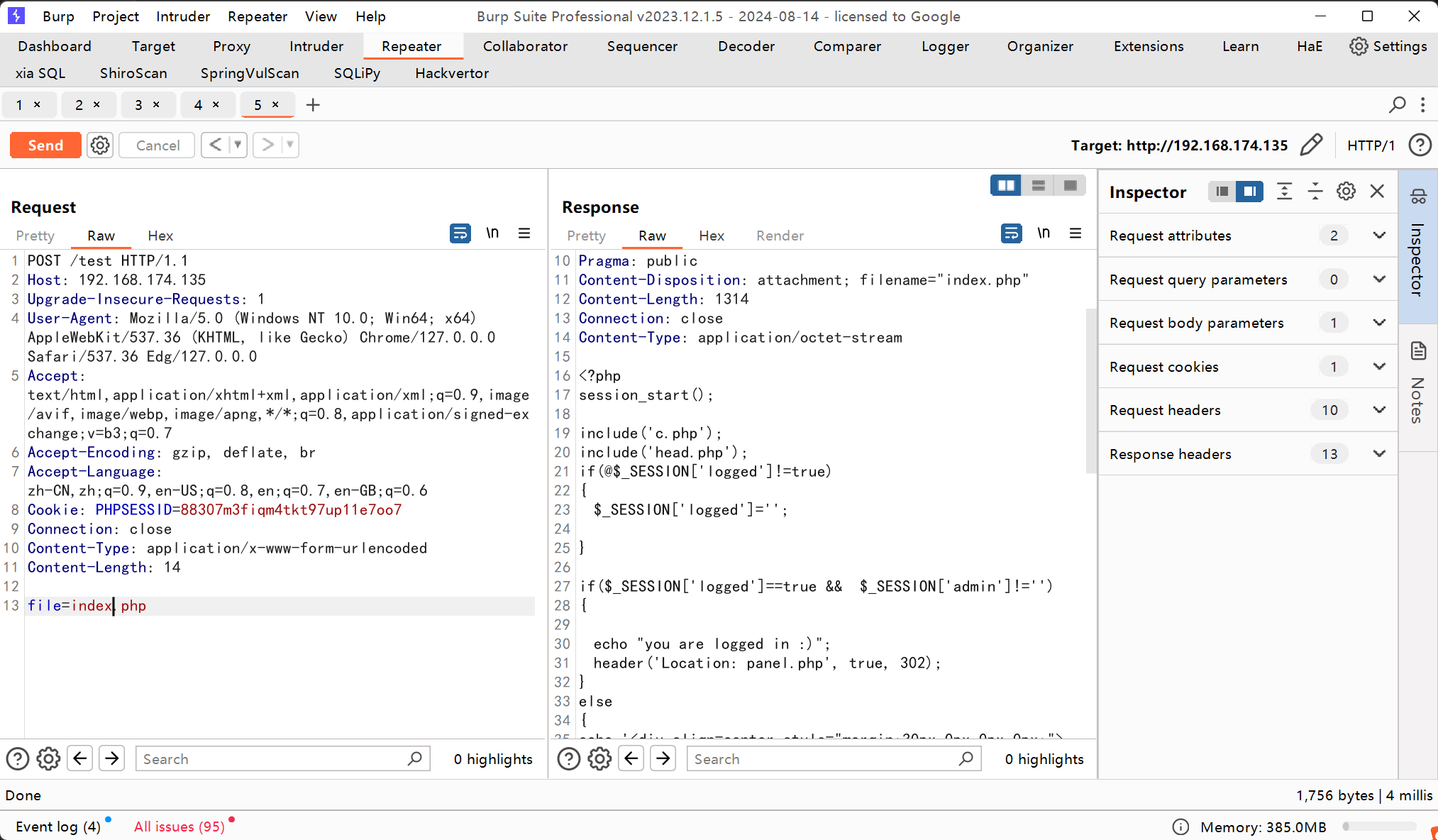Image resolution: width=1438 pixels, height=840 pixels.
Task: Open the Repeater tab options kebab menu
Action: 1422,105
